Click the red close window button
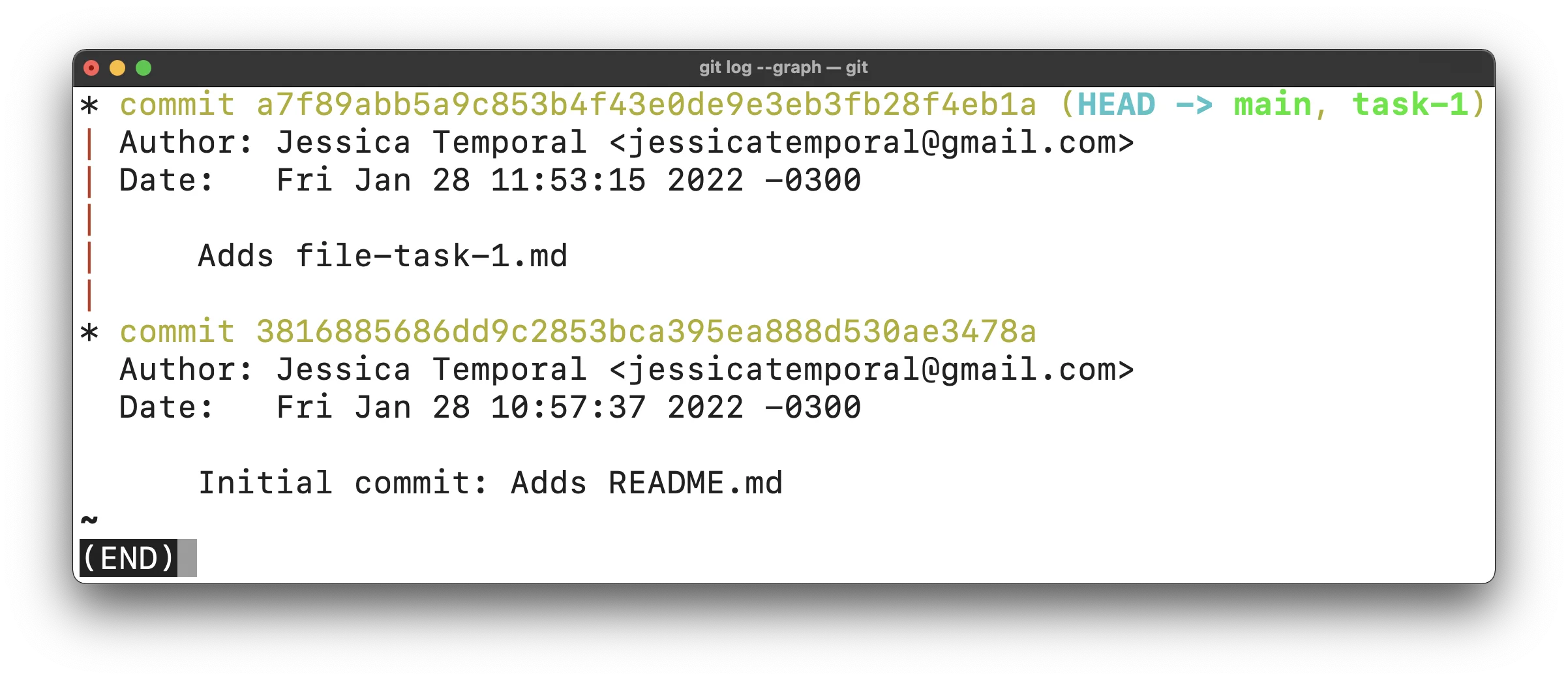Image resolution: width=1568 pixels, height=680 pixels. pos(91,68)
